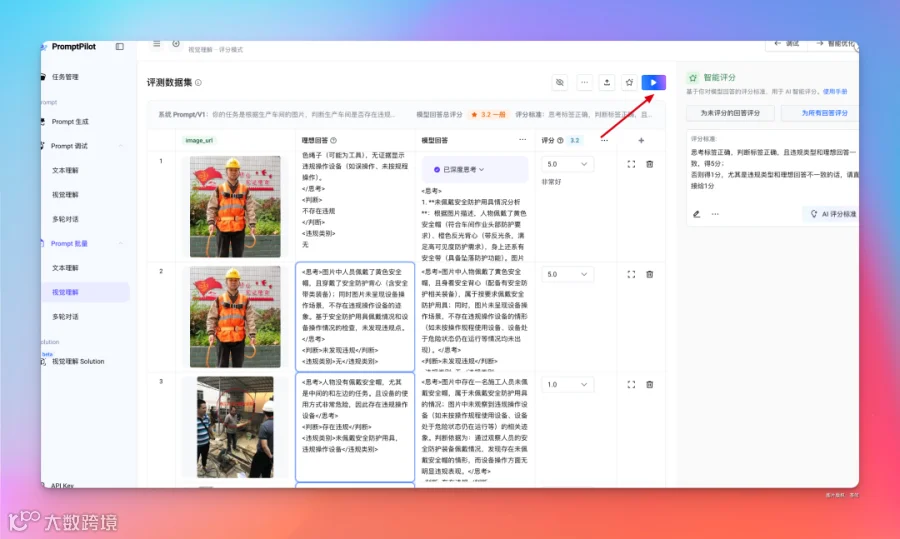Click the image_url column tag
Viewport: 900px width, 539px height.
[199, 140]
